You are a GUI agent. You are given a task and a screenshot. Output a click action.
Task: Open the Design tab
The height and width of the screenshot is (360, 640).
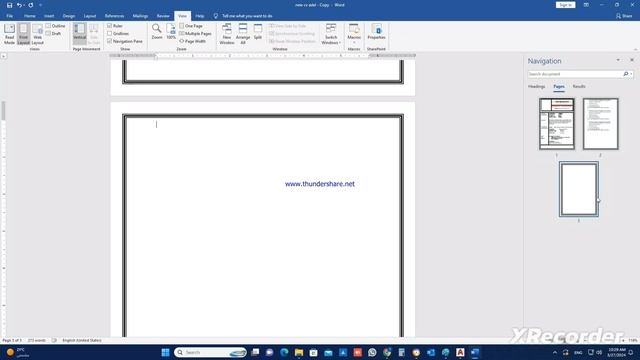coord(69,16)
